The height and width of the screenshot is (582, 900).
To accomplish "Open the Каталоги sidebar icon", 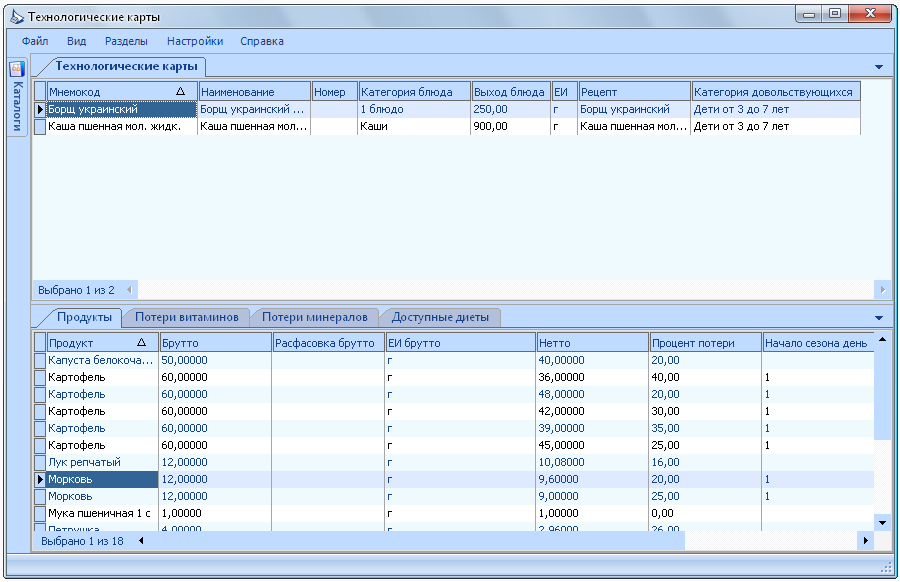I will [x=17, y=68].
